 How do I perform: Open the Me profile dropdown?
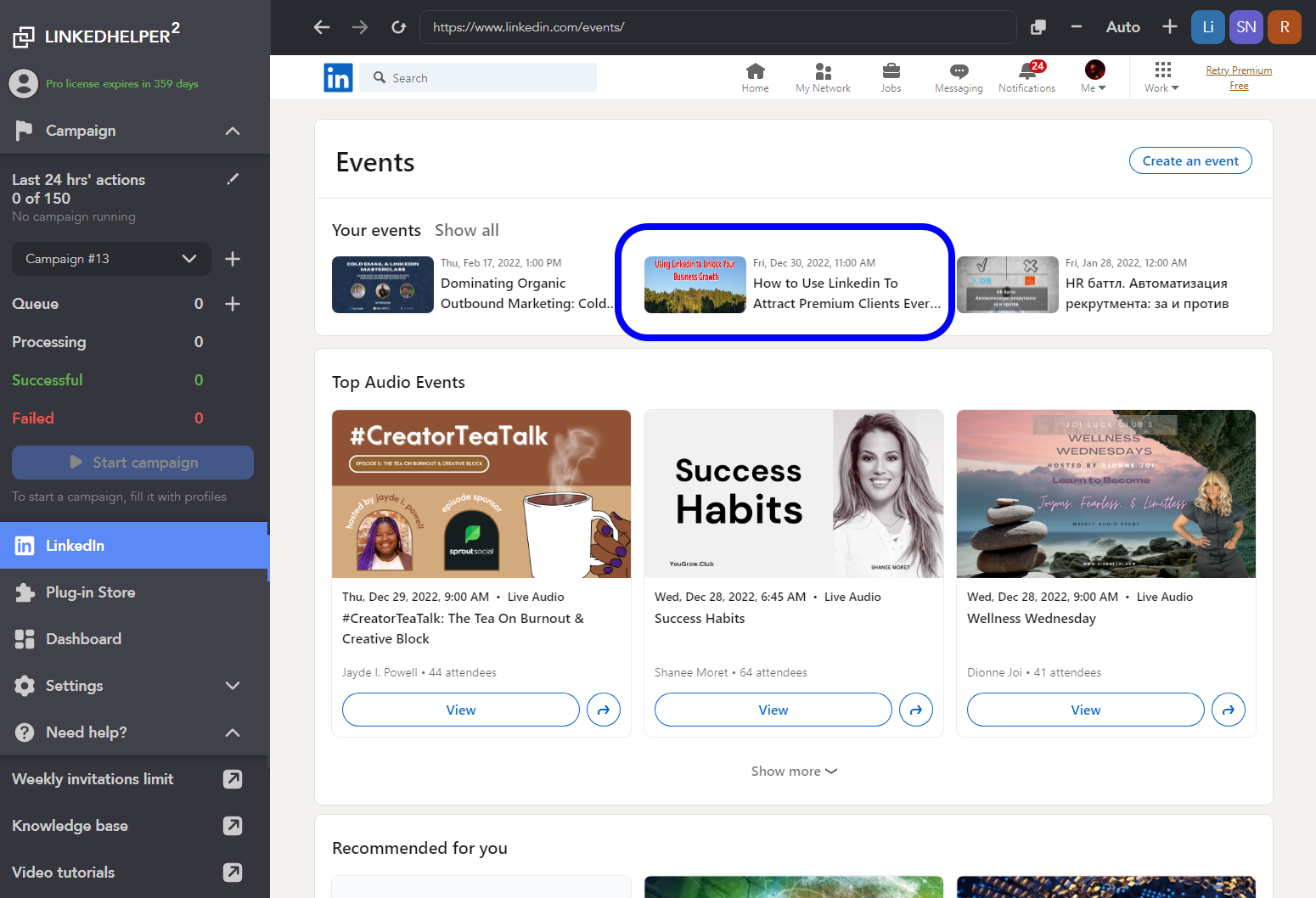point(1094,78)
